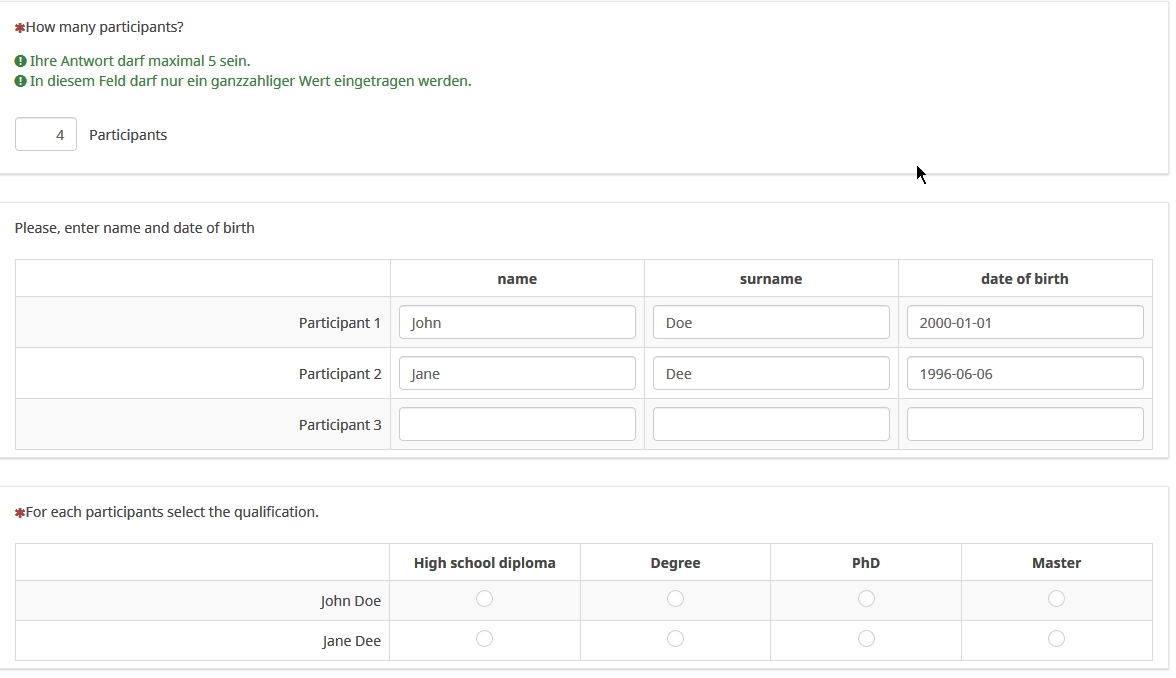
Task: Click the empty Participant 3 date of birth field
Action: click(x=1025, y=425)
